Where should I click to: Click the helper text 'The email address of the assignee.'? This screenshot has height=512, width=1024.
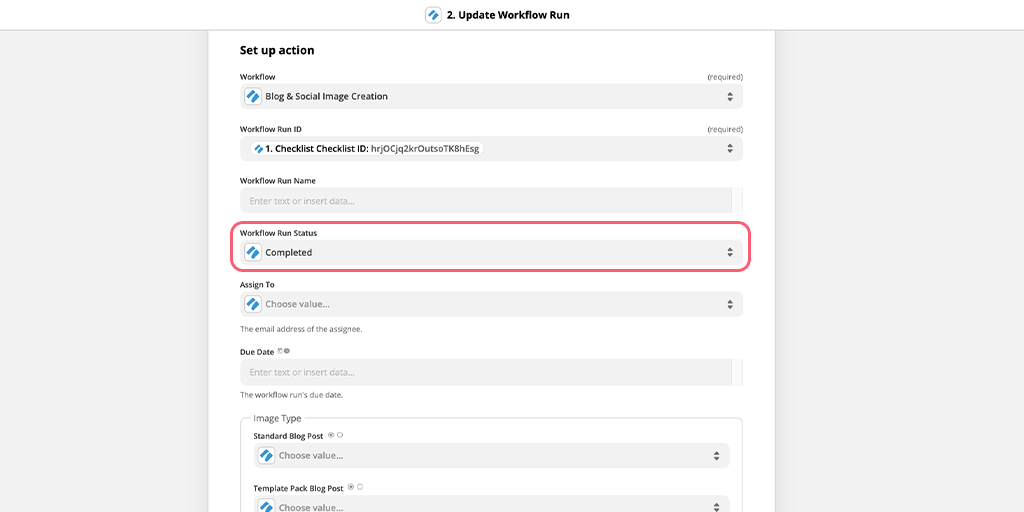[x=301, y=329]
